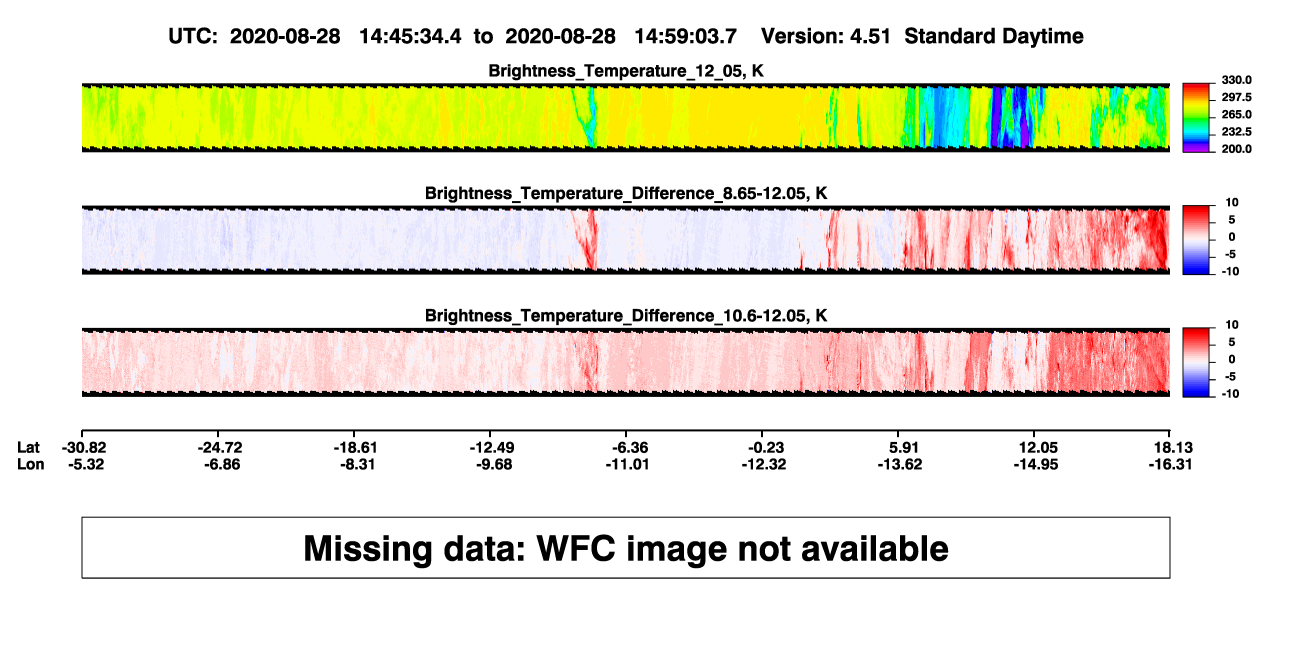Viewport: 1300px width, 667px height.
Task: Click the 10.6-12.05 difference image strip
Action: click(x=625, y=362)
